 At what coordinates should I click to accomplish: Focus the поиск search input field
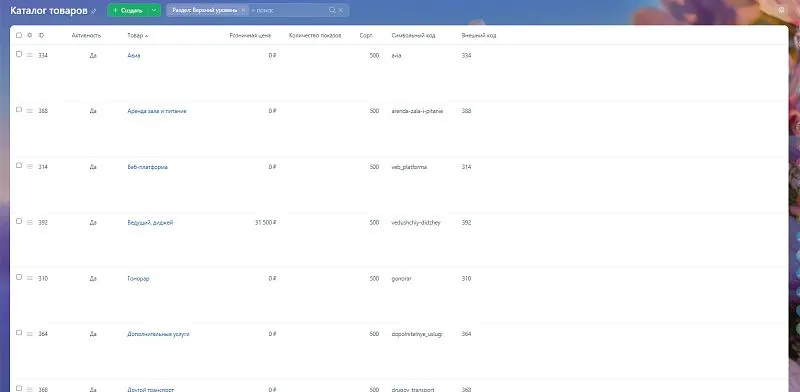click(x=288, y=10)
